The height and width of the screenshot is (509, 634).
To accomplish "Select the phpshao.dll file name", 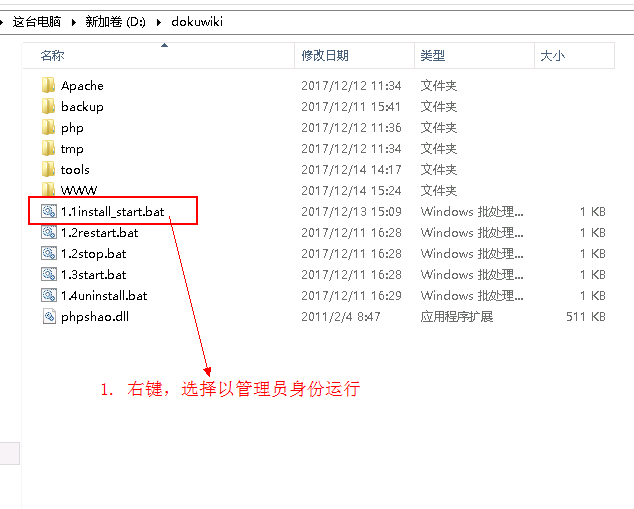I will (x=95, y=317).
